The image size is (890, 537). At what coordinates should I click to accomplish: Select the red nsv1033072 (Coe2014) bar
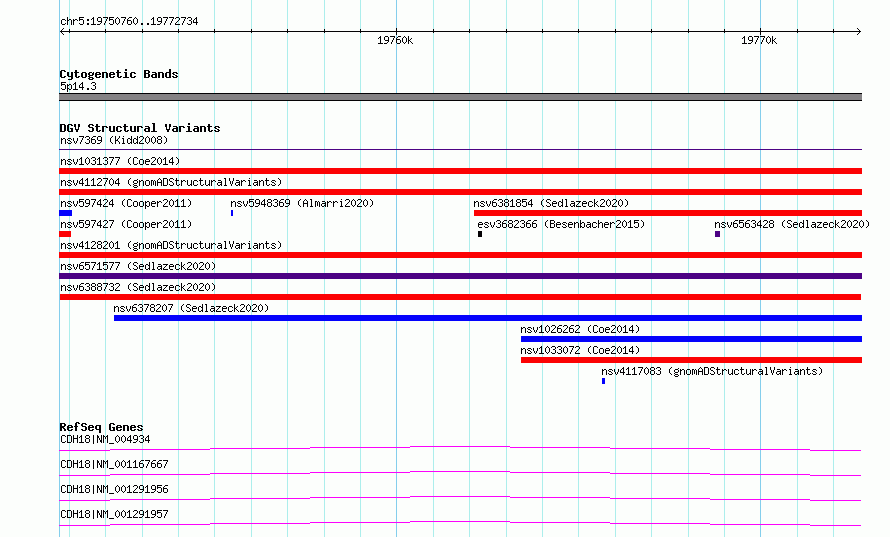[691, 360]
